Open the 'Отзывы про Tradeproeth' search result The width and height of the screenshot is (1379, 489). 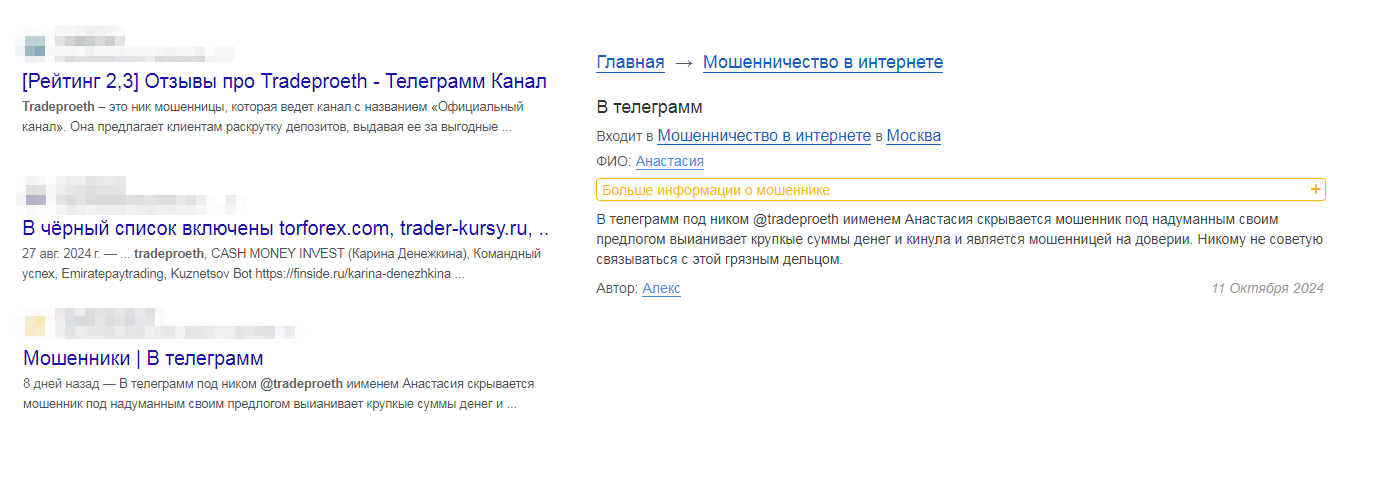pyautogui.click(x=284, y=81)
